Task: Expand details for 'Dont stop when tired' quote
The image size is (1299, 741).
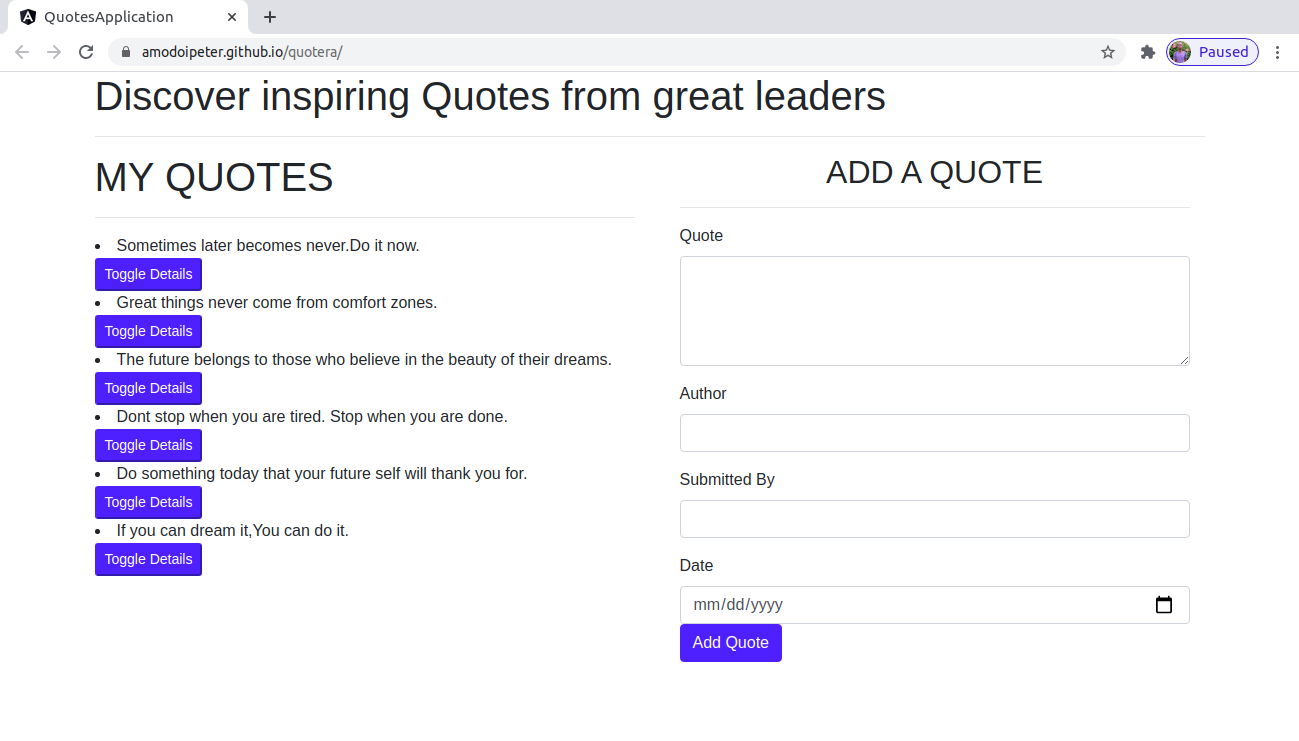Action: pos(148,445)
